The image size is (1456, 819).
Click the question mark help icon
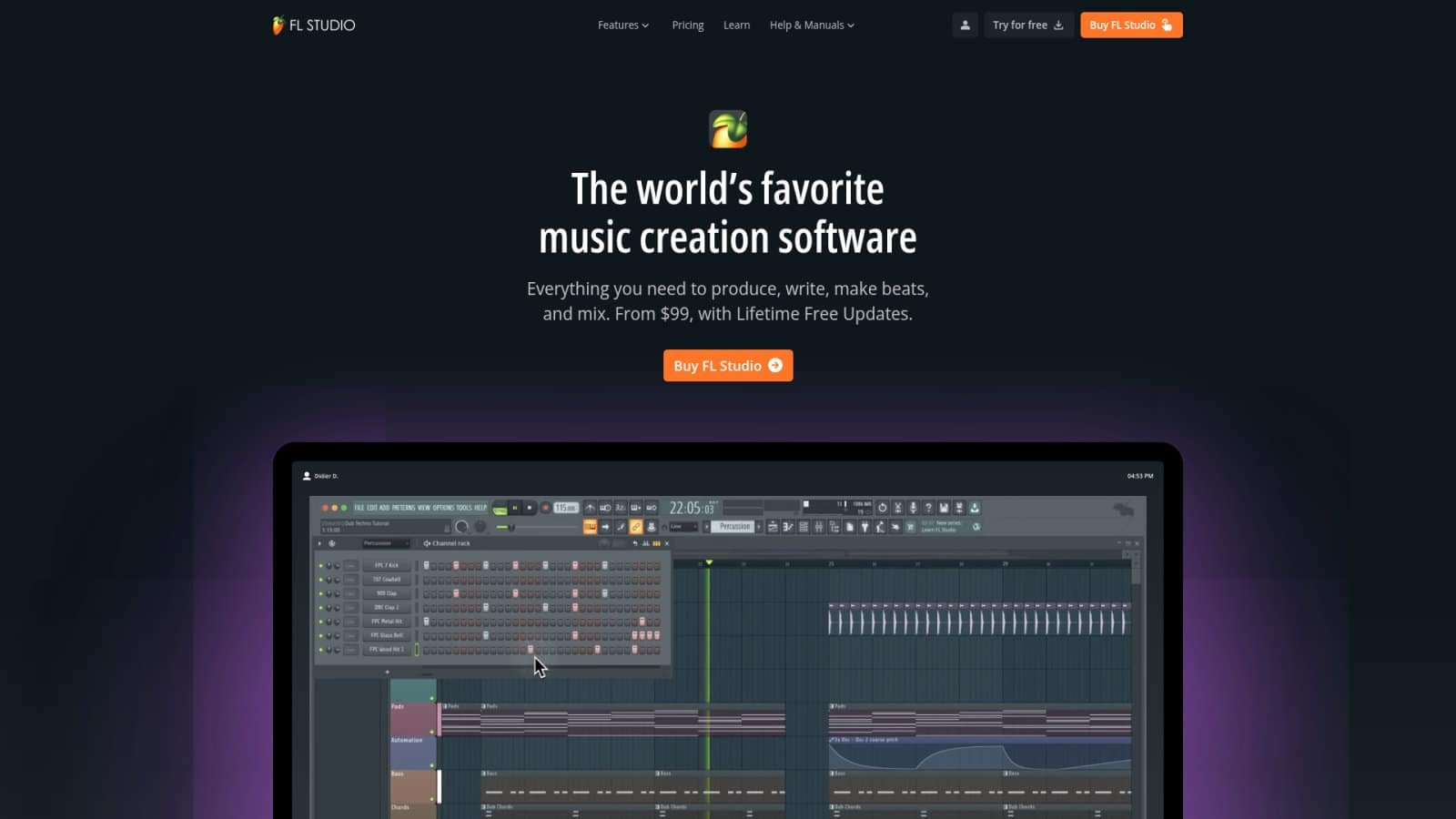[928, 508]
